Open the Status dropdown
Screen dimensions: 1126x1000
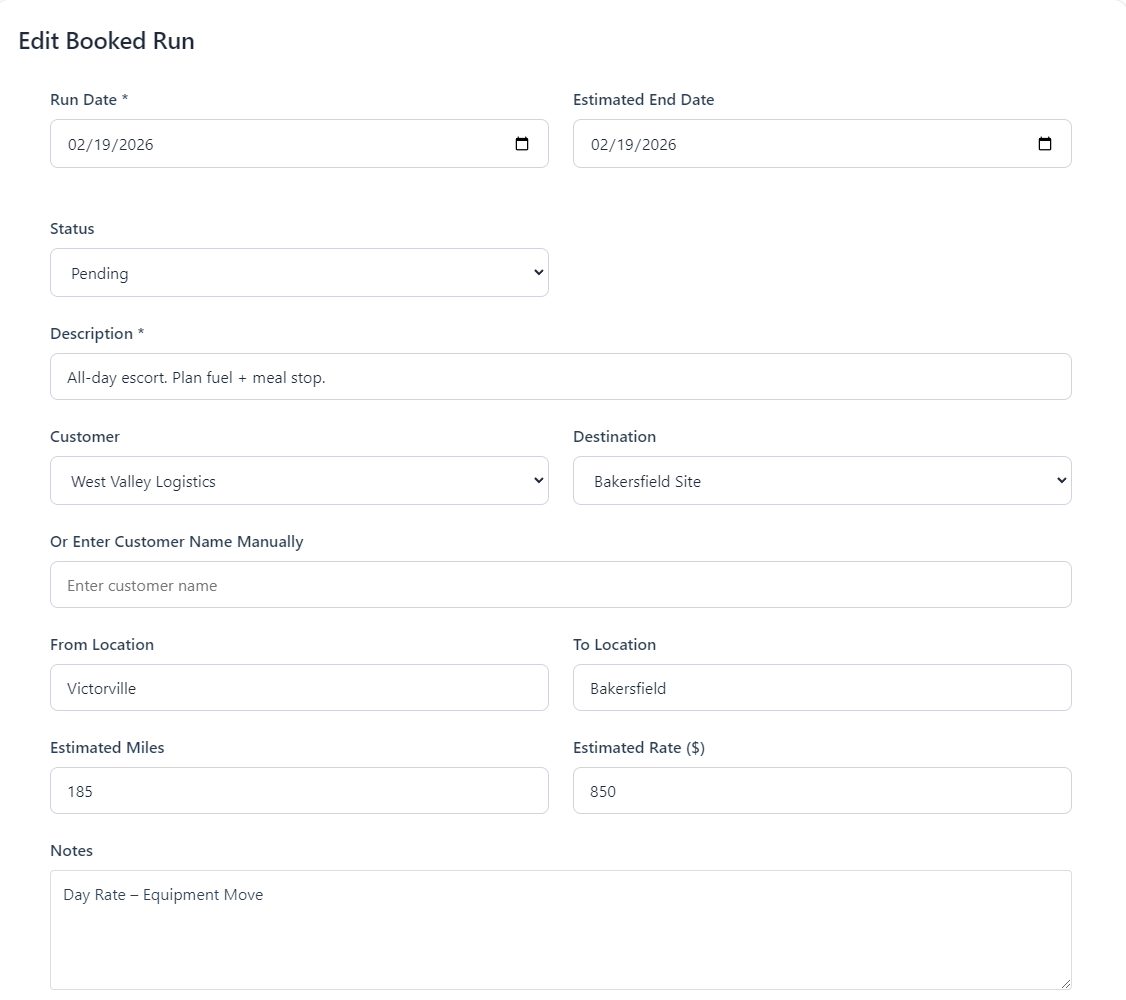pos(299,272)
